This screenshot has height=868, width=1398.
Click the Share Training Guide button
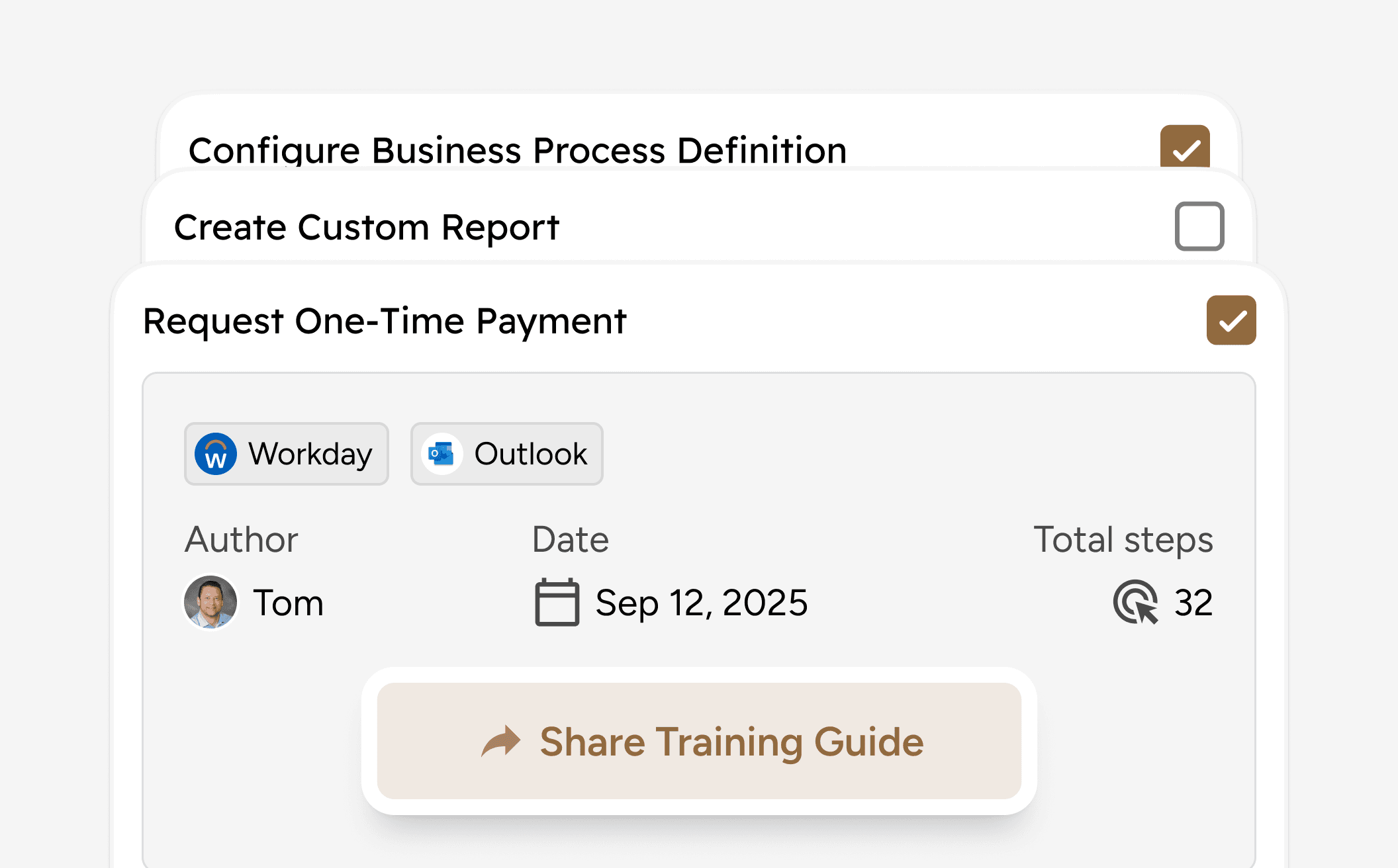pyautogui.click(x=699, y=741)
